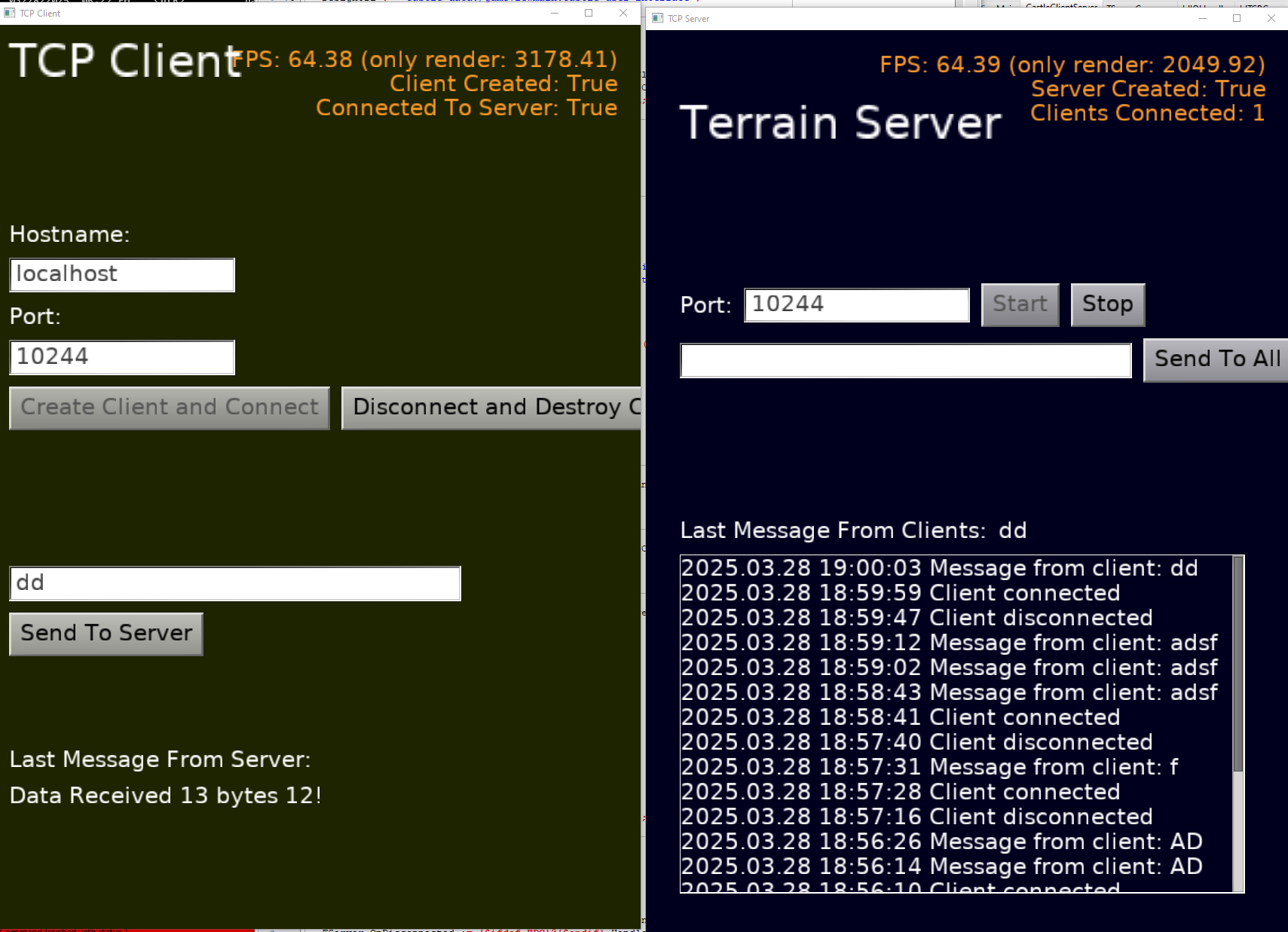This screenshot has width=1288, height=932.
Task: Focus the client message field containing dd
Action: pyautogui.click(x=235, y=584)
